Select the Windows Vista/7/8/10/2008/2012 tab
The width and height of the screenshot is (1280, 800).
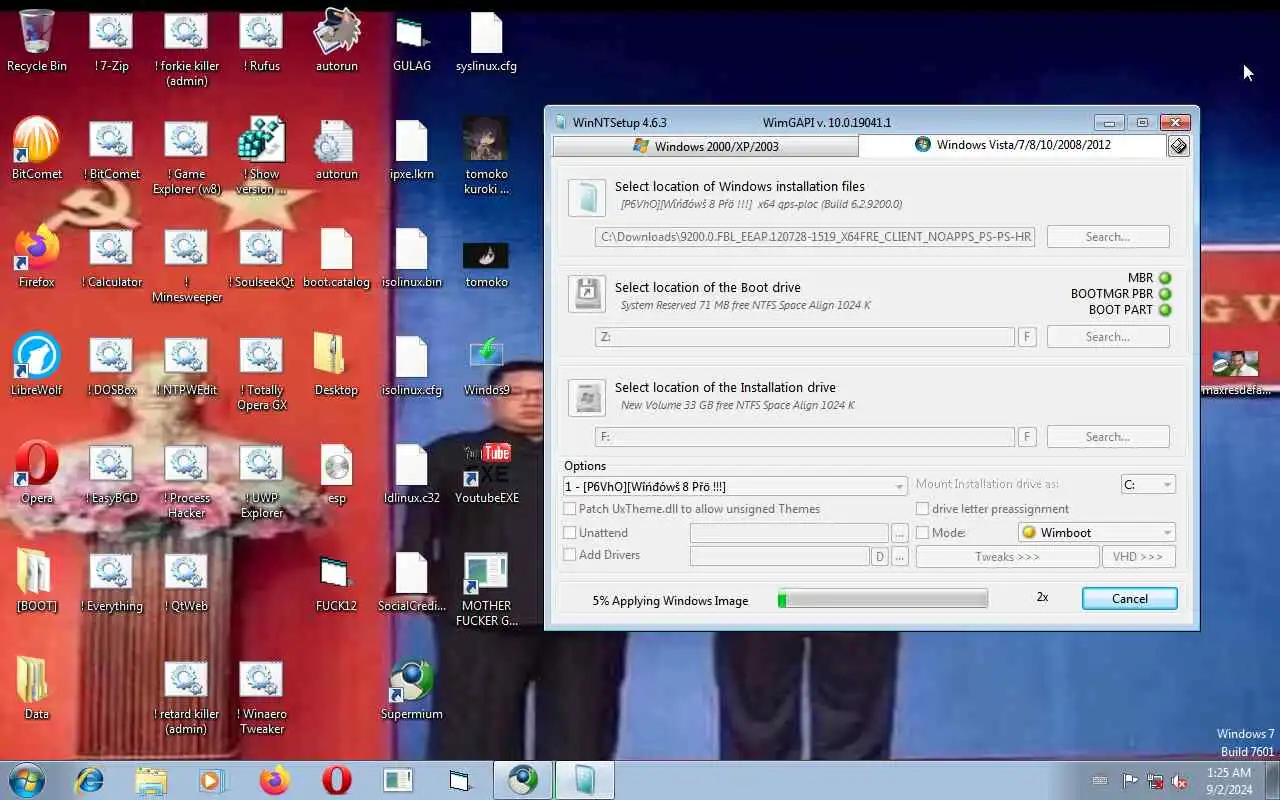[1012, 145]
